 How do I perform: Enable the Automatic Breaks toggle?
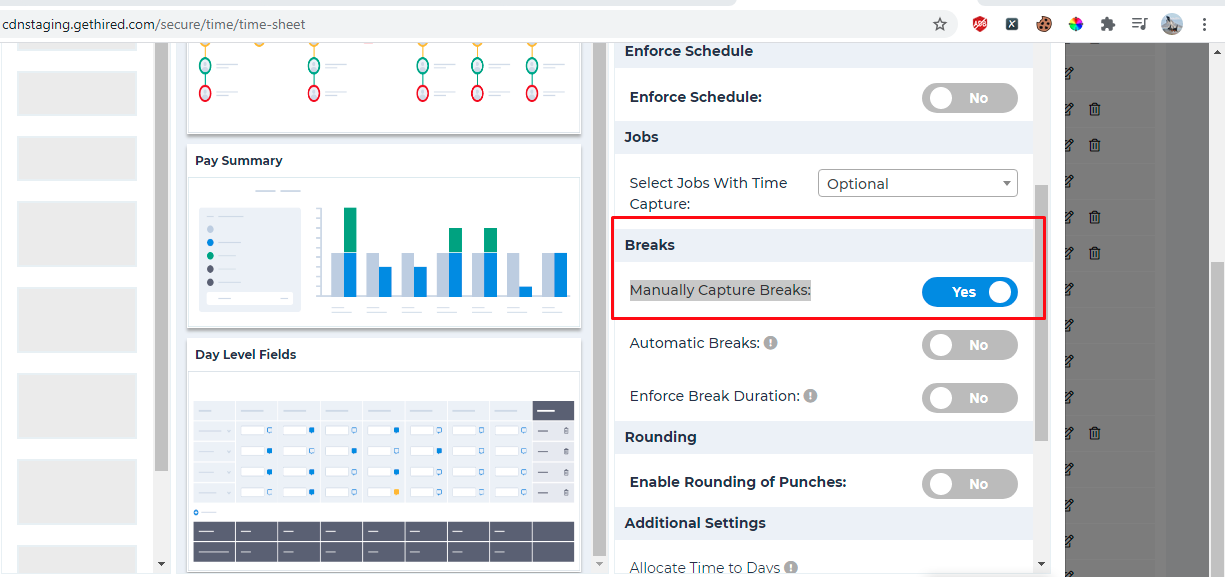pyautogui.click(x=969, y=345)
